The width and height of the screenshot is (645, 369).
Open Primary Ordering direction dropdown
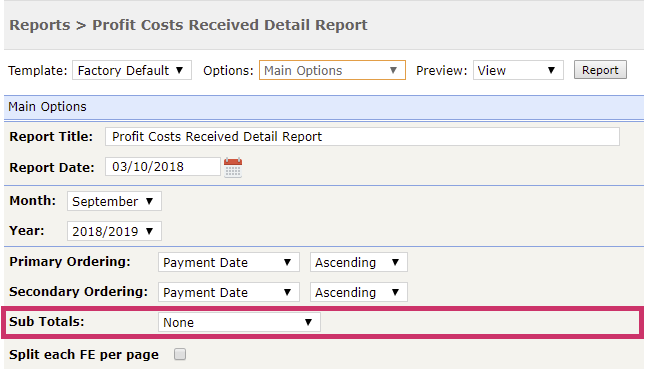358,262
